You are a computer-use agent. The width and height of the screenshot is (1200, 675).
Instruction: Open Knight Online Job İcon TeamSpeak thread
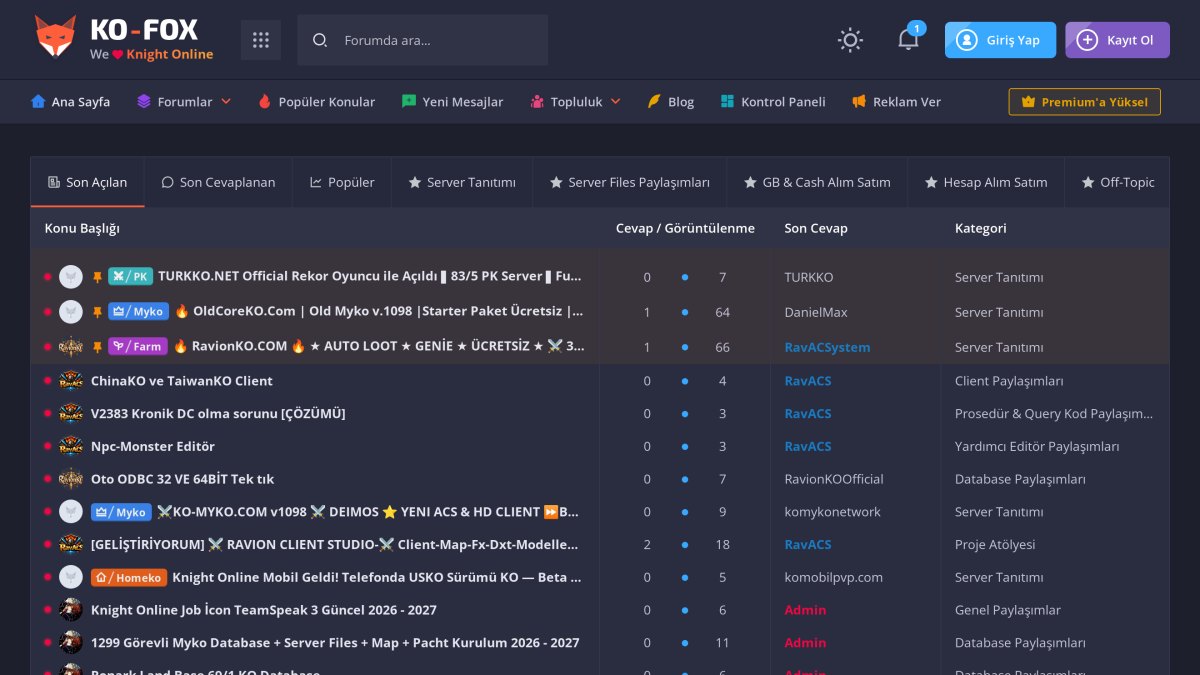[x=264, y=610]
